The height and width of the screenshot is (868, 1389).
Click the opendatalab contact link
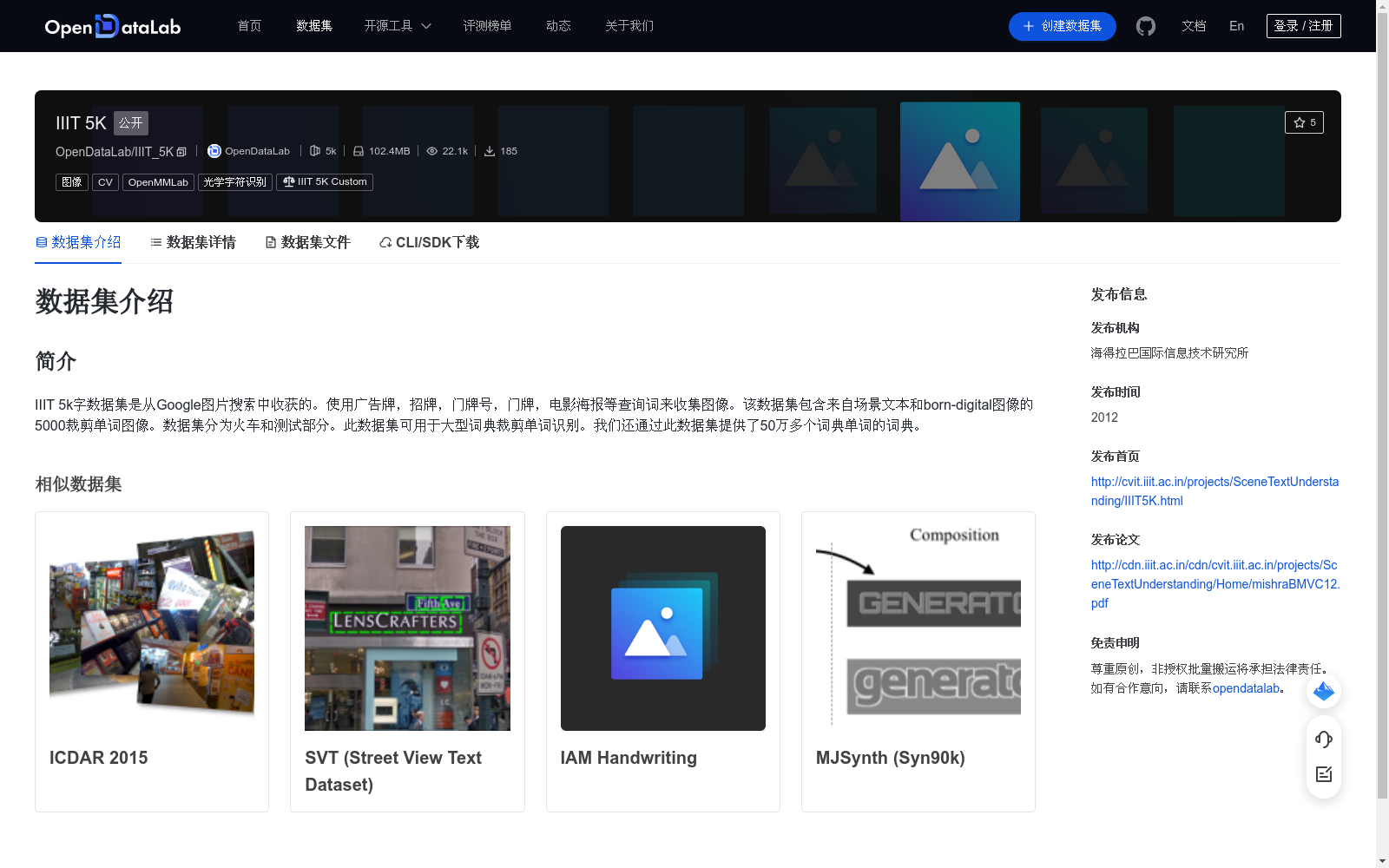coord(1247,688)
